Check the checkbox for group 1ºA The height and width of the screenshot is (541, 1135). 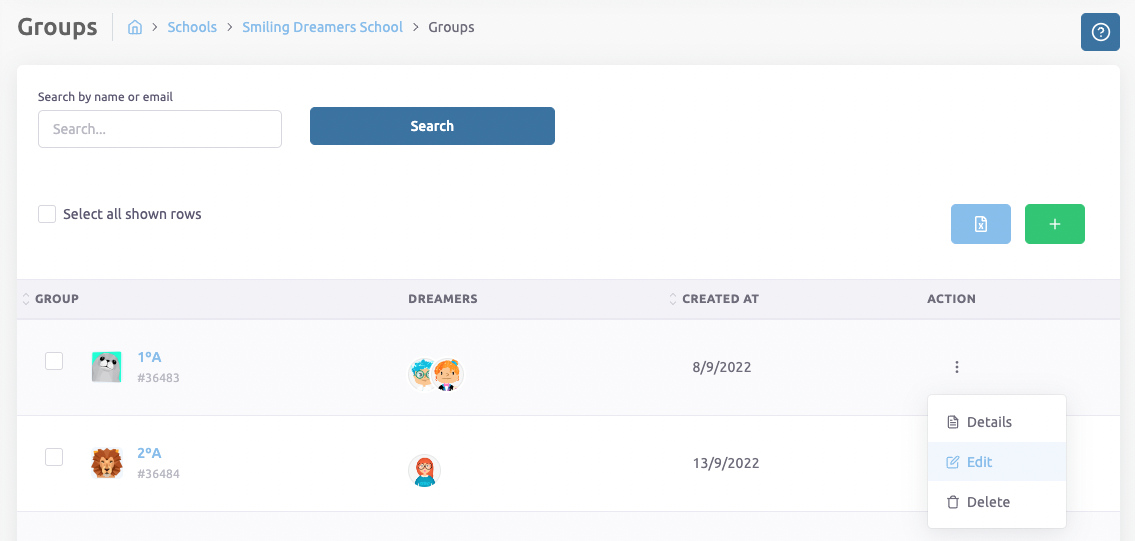coord(54,361)
